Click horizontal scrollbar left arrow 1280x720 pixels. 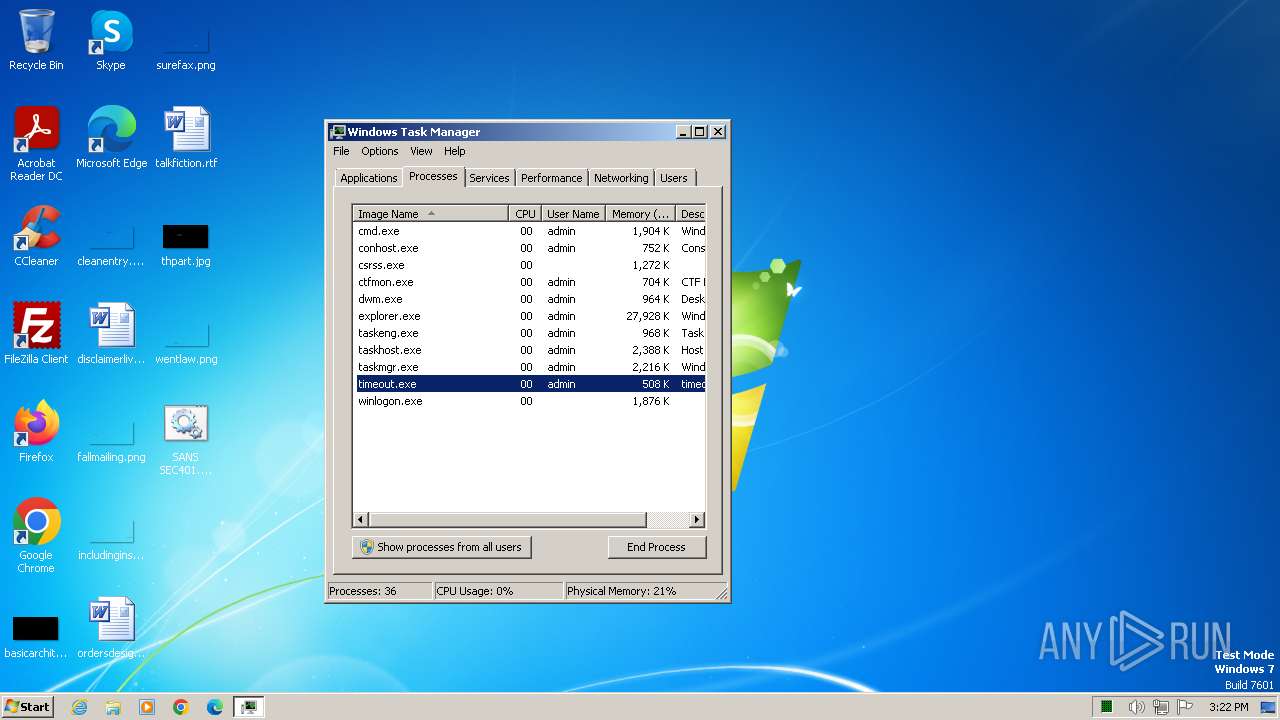(x=361, y=520)
